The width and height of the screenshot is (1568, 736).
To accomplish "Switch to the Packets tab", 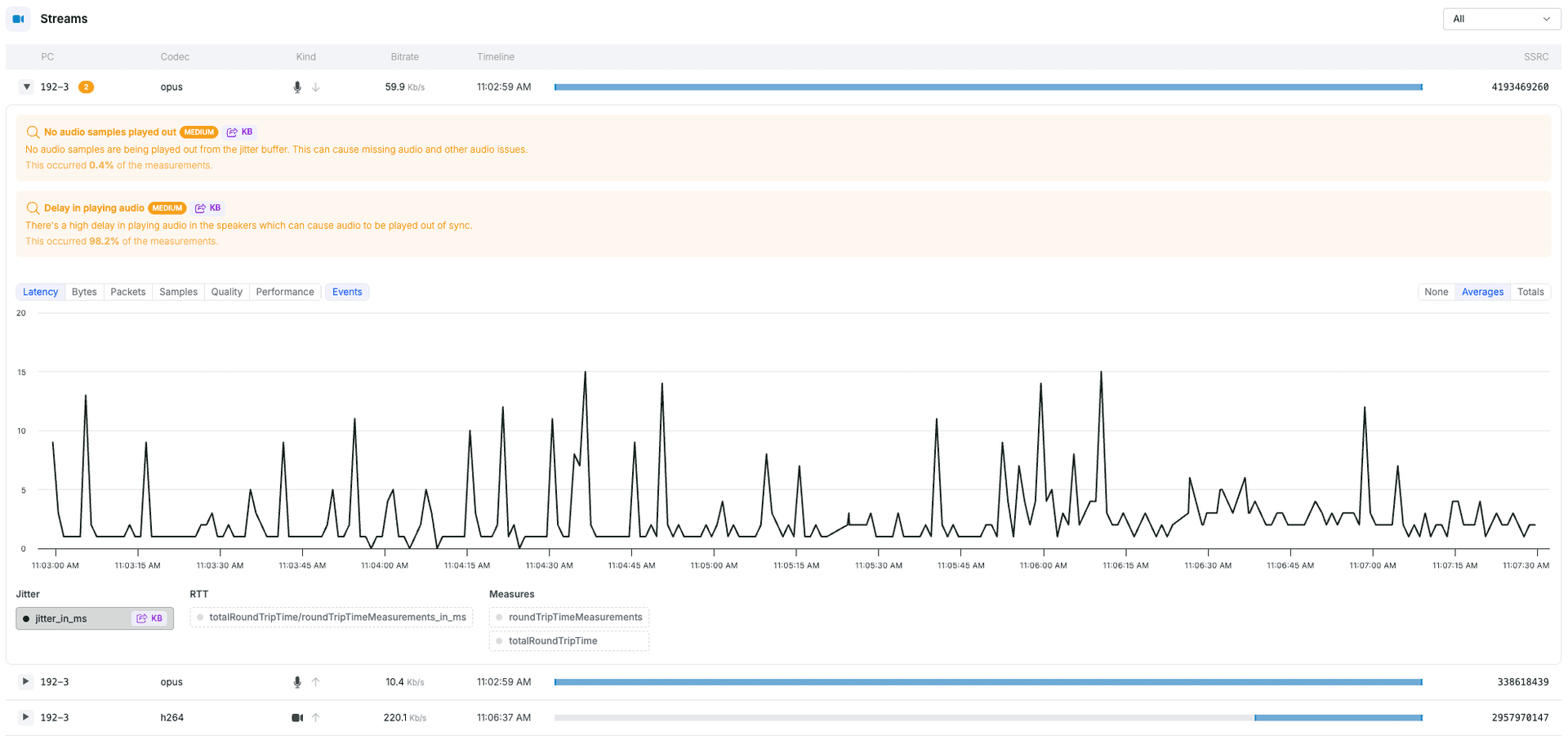I will pos(128,292).
